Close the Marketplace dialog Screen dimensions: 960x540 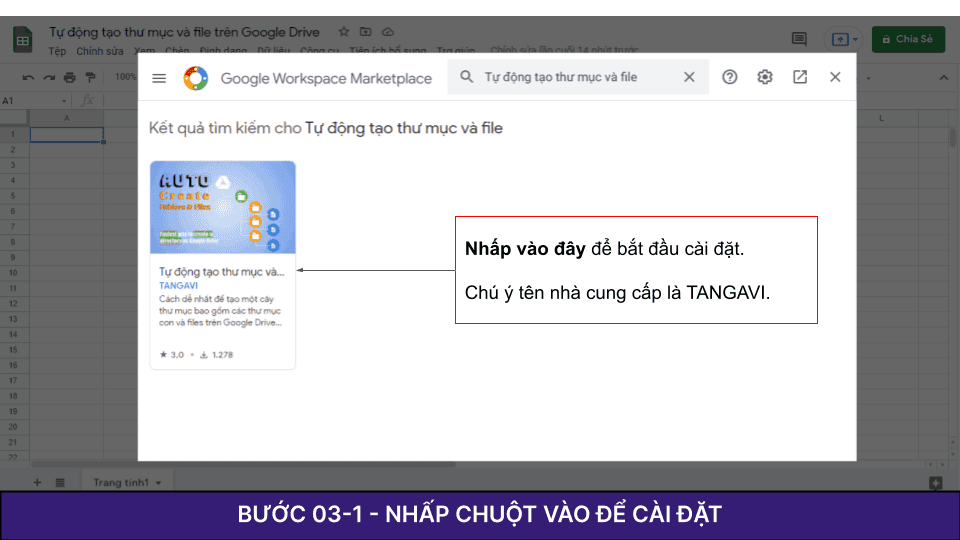pos(835,77)
